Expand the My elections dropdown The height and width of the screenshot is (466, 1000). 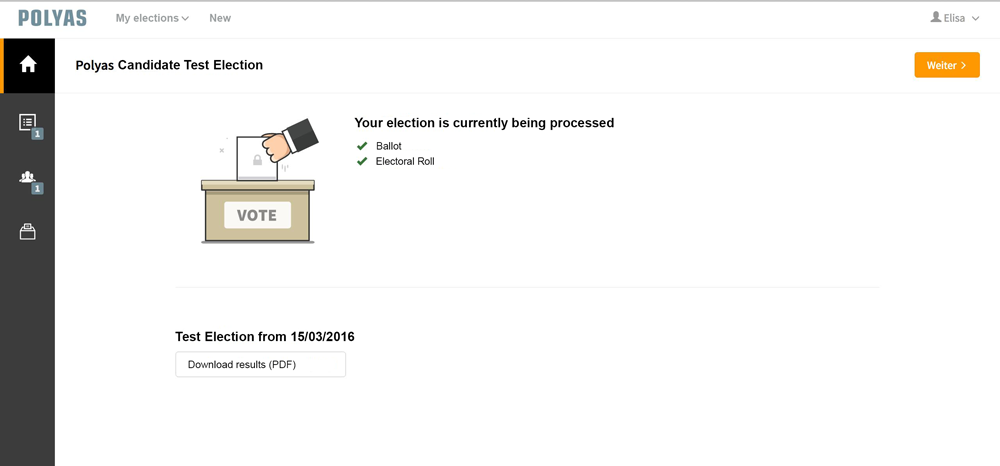pos(152,18)
